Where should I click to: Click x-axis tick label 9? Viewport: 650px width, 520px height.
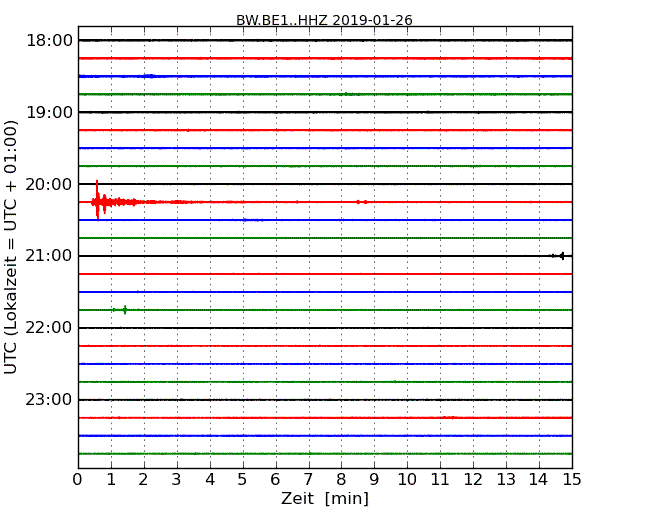(x=374, y=479)
